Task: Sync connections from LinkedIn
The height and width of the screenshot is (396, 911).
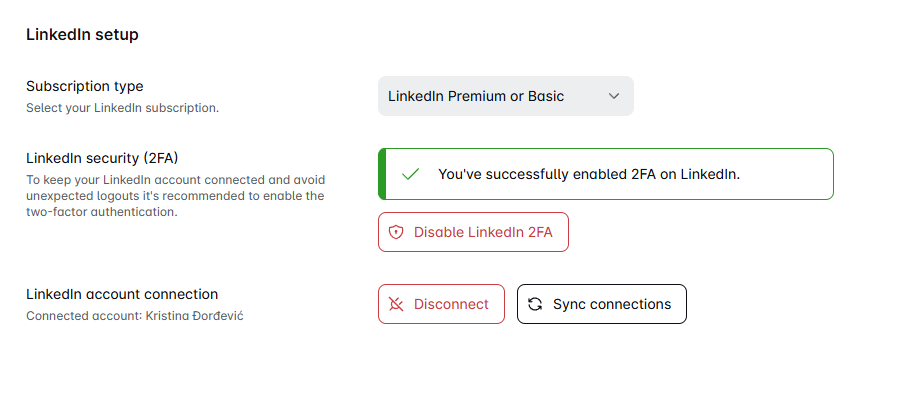Action: tap(601, 304)
